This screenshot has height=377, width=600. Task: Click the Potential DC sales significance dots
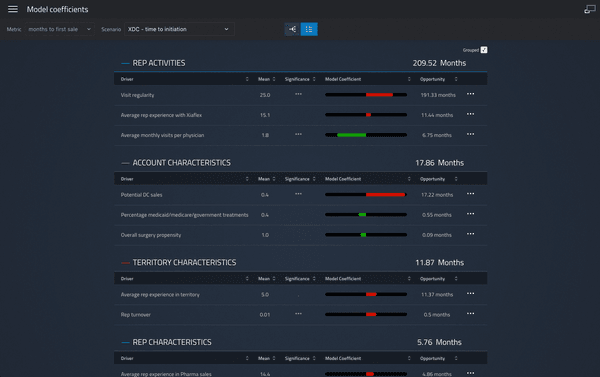298,194
